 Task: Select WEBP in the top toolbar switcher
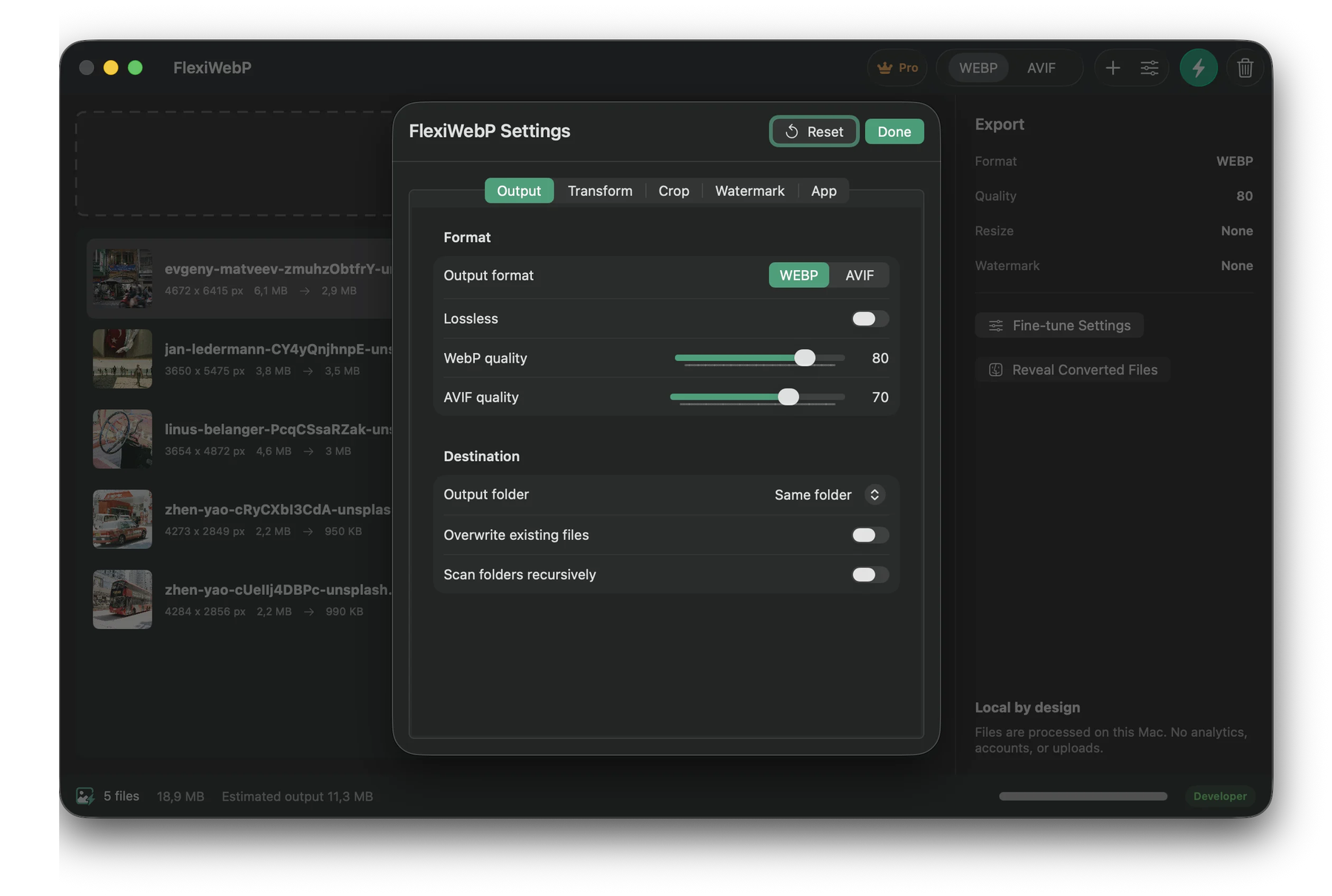tap(978, 67)
